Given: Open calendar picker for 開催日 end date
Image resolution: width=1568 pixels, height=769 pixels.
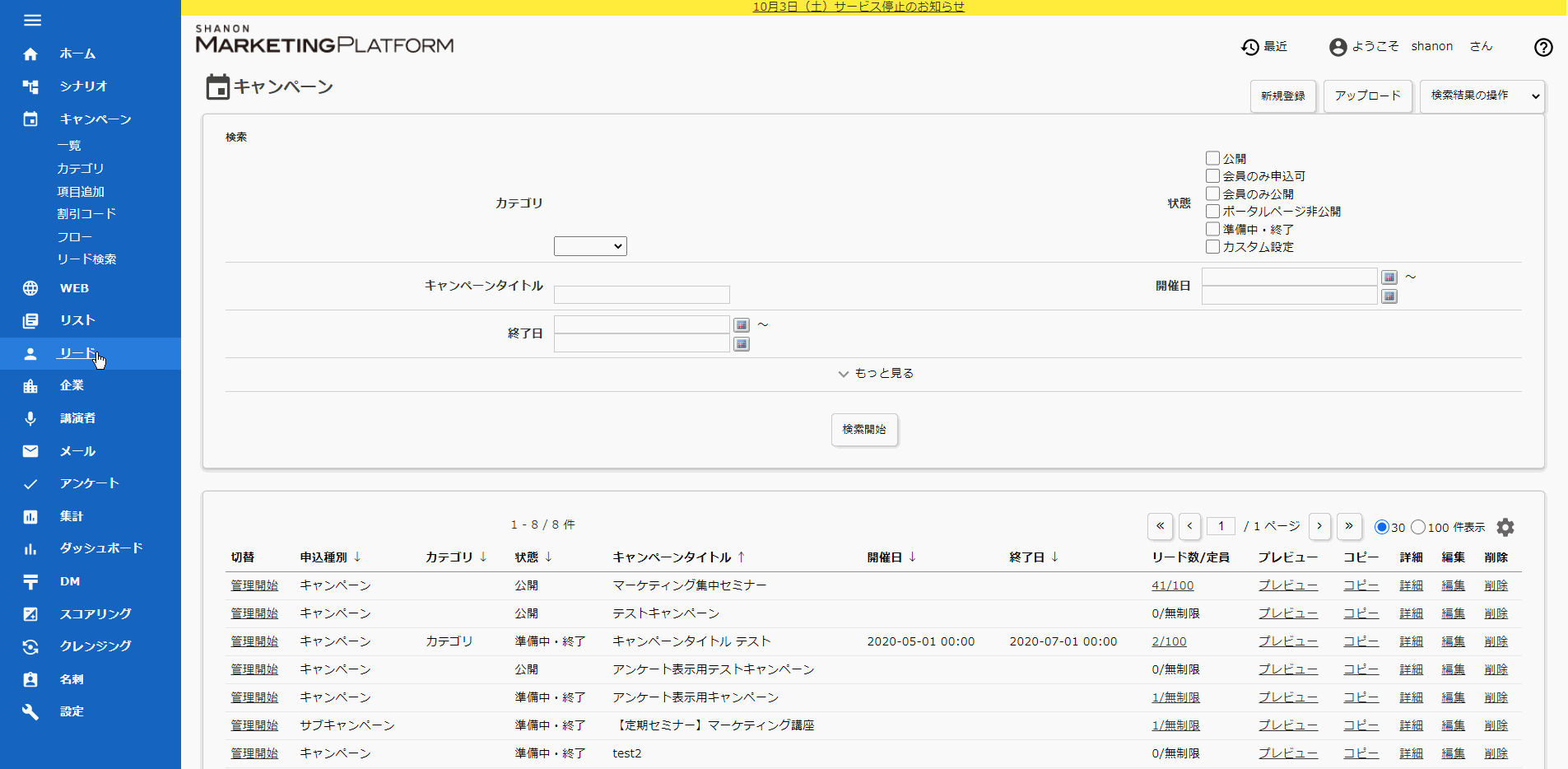Looking at the screenshot, I should pyautogui.click(x=1389, y=296).
